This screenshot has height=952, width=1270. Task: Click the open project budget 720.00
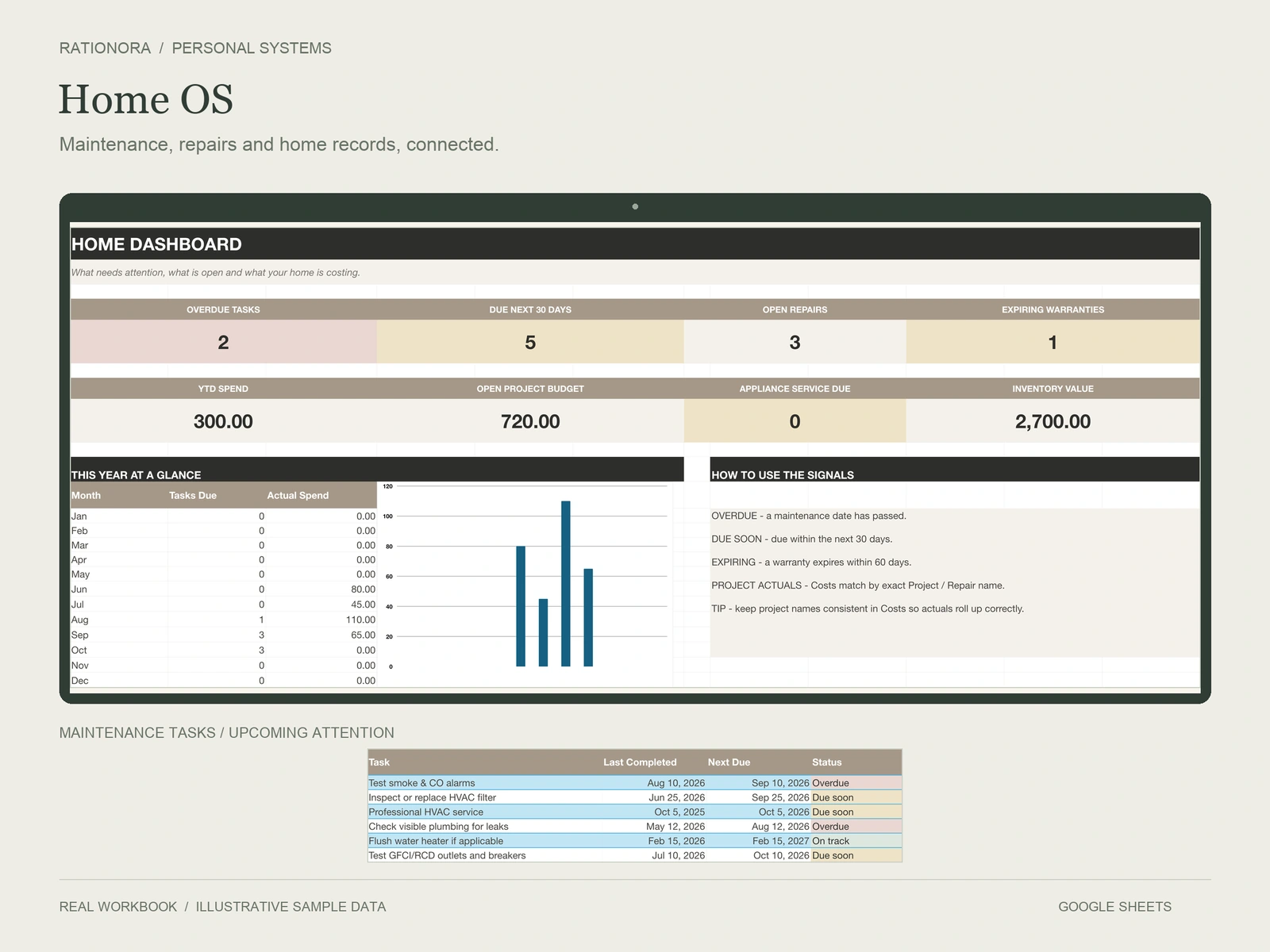point(530,421)
